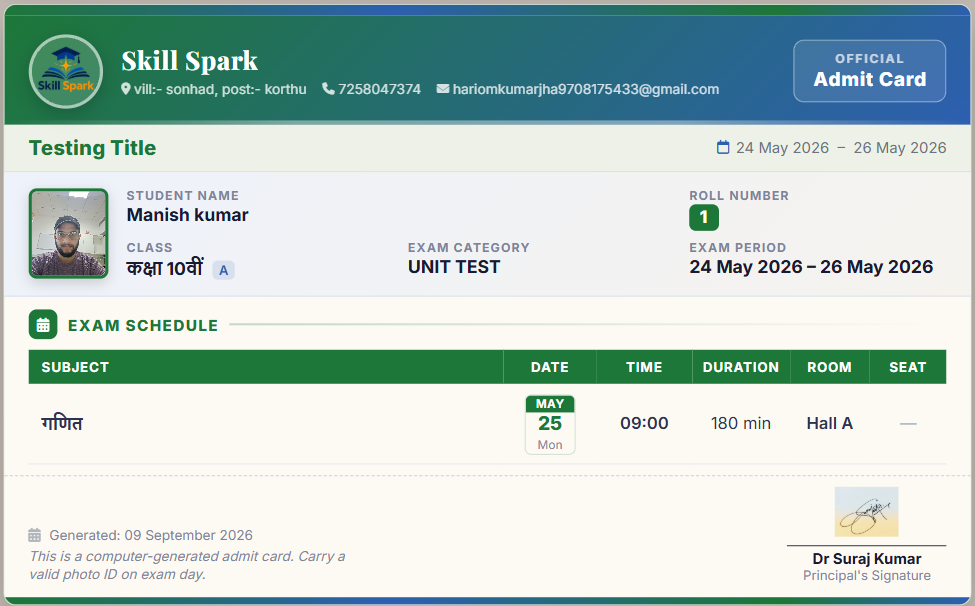The width and height of the screenshot is (975, 606).
Task: Click the EXAM SCHEDULE section heading
Action: (x=143, y=326)
